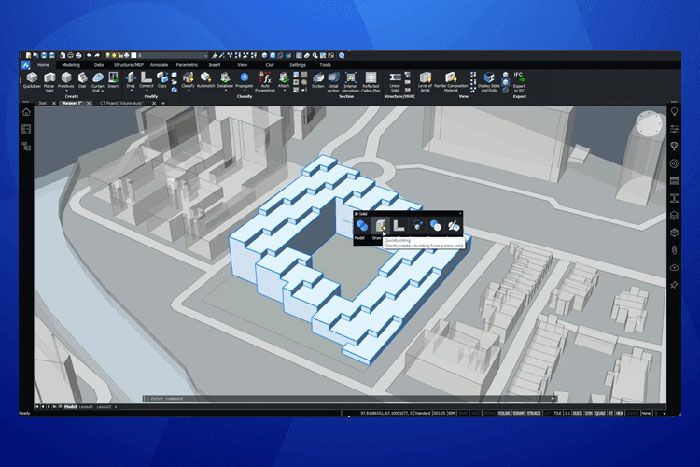Click the Interior elevations tool
Screen dimensions: 700x467
click(x=350, y=82)
